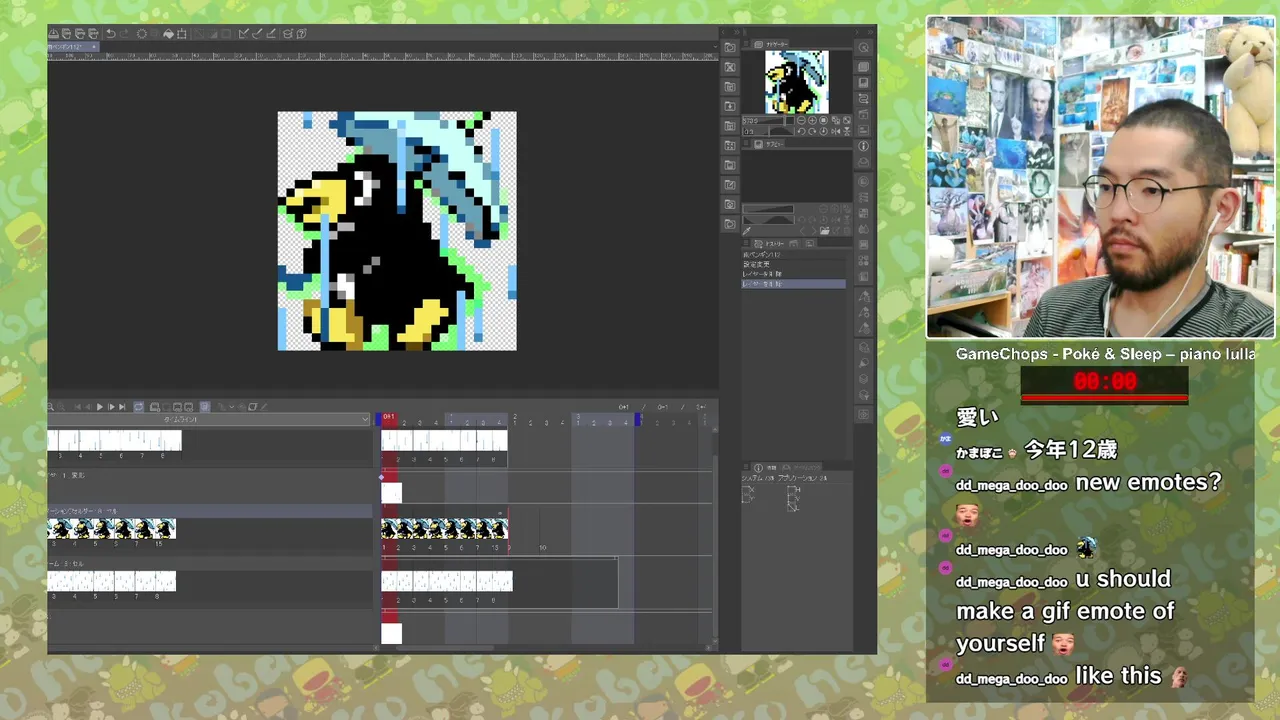Click the blue end-frame marker in the timeline
This screenshot has height=720, width=1280.
638,420
